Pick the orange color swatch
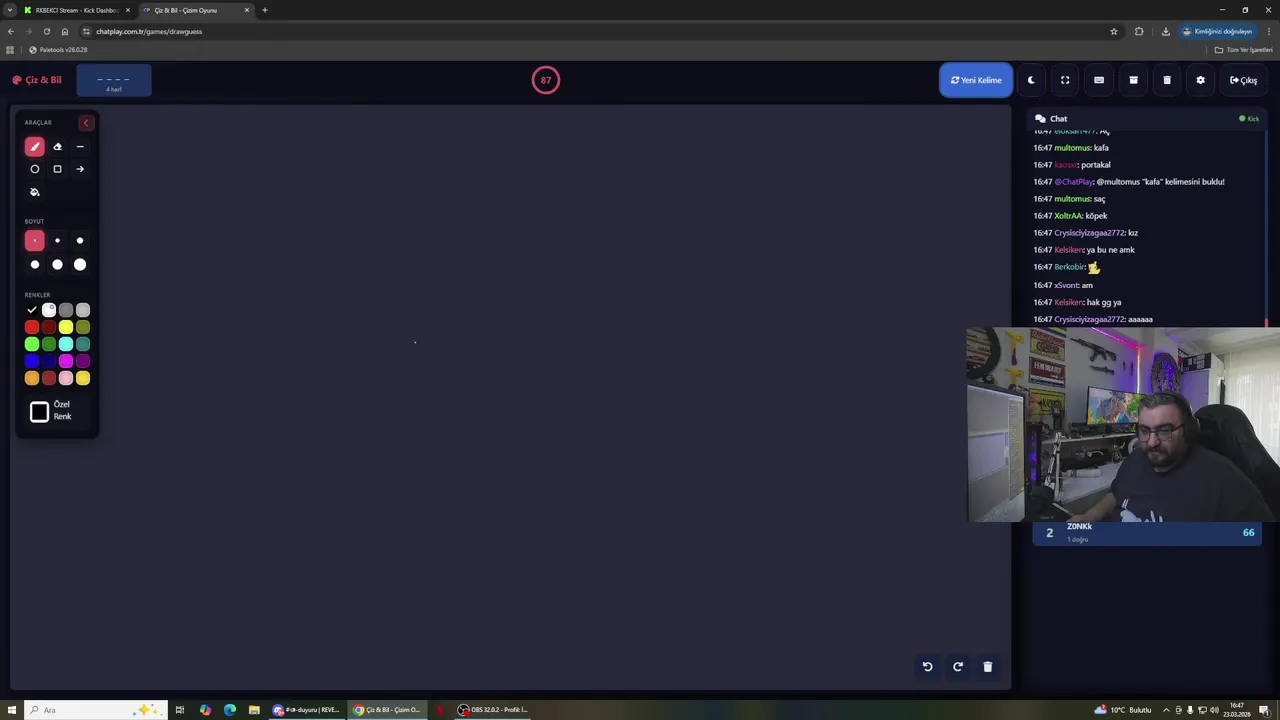Image resolution: width=1280 pixels, height=720 pixels. [32, 378]
